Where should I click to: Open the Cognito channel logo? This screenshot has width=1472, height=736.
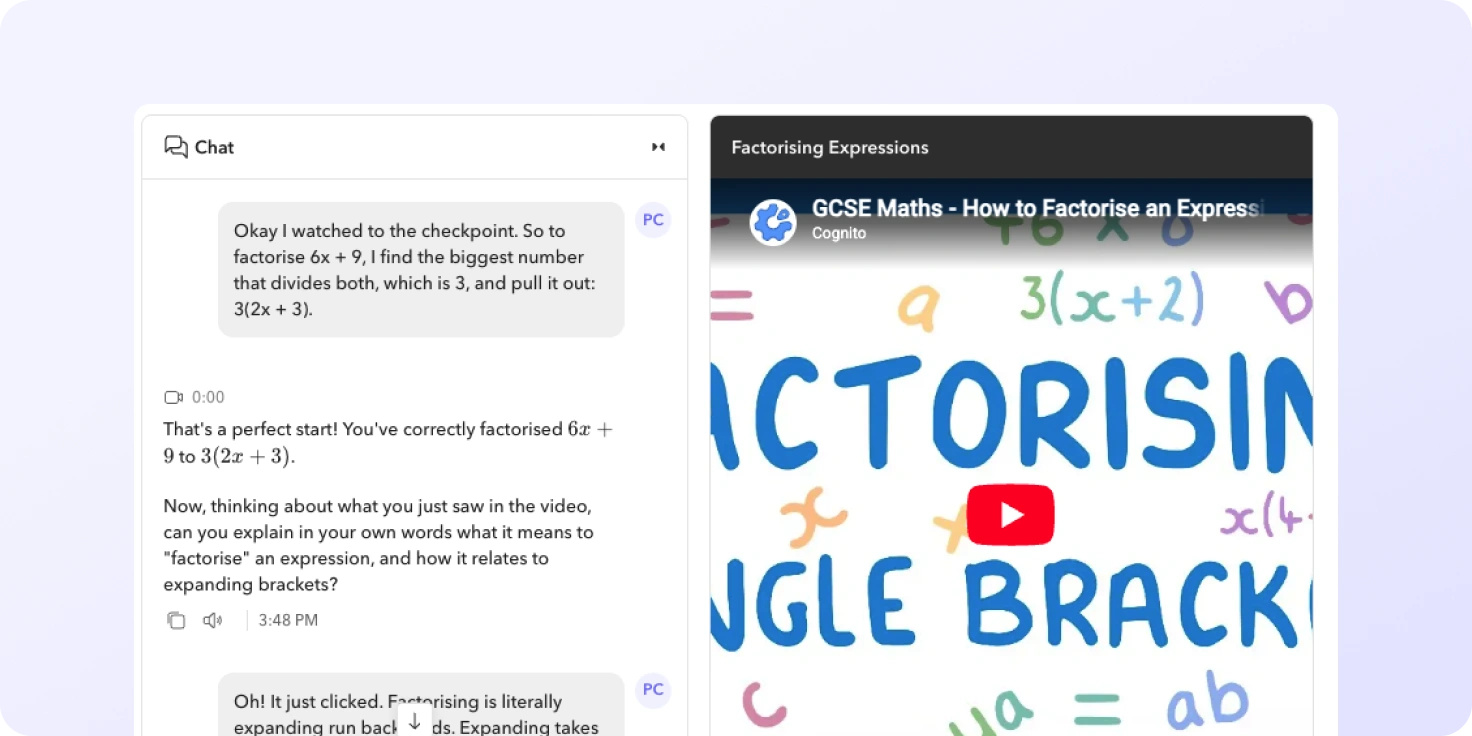pyautogui.click(x=773, y=222)
